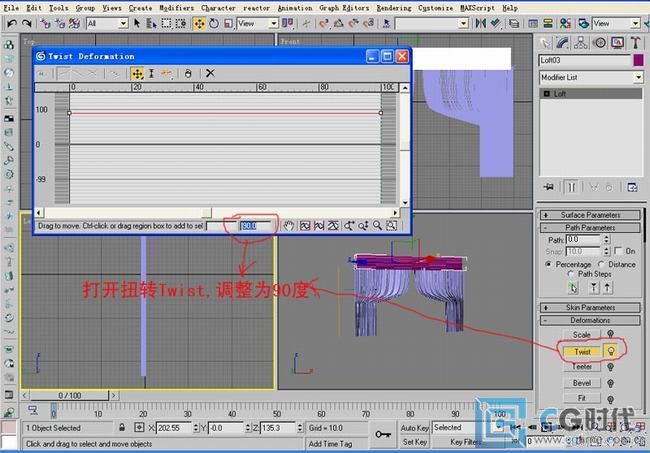Screen dimensions: 650x453
Task: Click the Twist Deformation value field showing 90.0
Action: (255, 226)
